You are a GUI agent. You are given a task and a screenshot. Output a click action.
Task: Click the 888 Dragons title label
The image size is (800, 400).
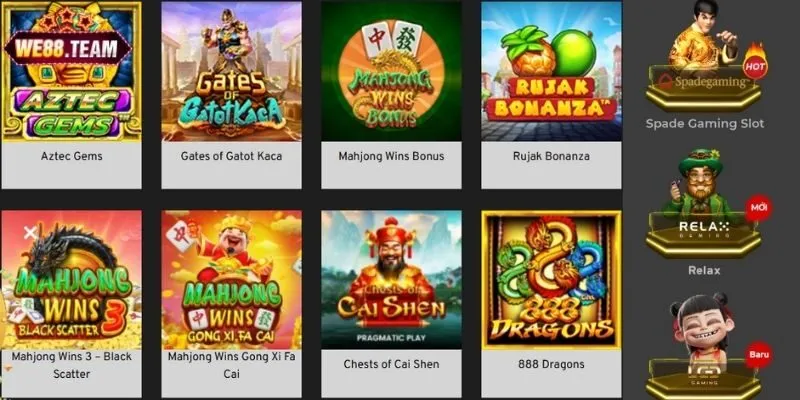[552, 364]
